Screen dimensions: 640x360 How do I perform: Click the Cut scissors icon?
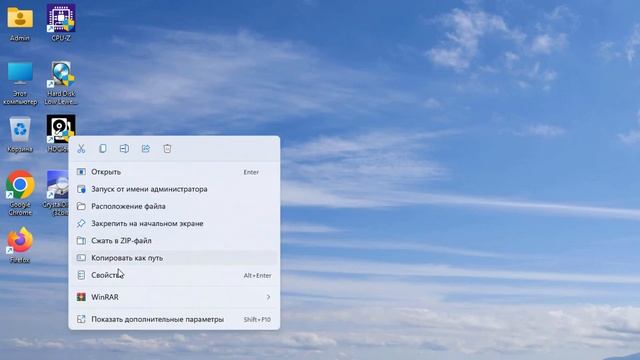coord(81,149)
